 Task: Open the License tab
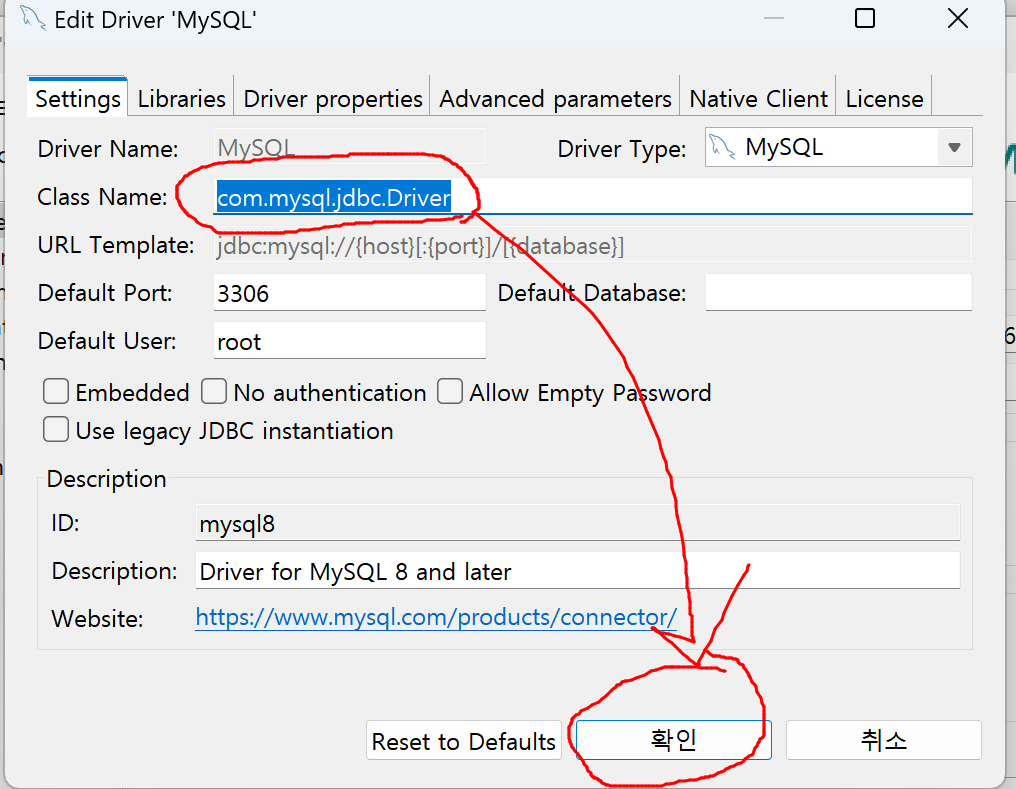[x=884, y=98]
